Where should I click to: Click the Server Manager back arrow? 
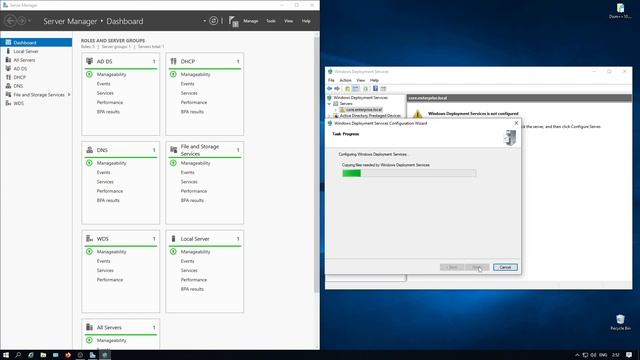(x=11, y=20)
